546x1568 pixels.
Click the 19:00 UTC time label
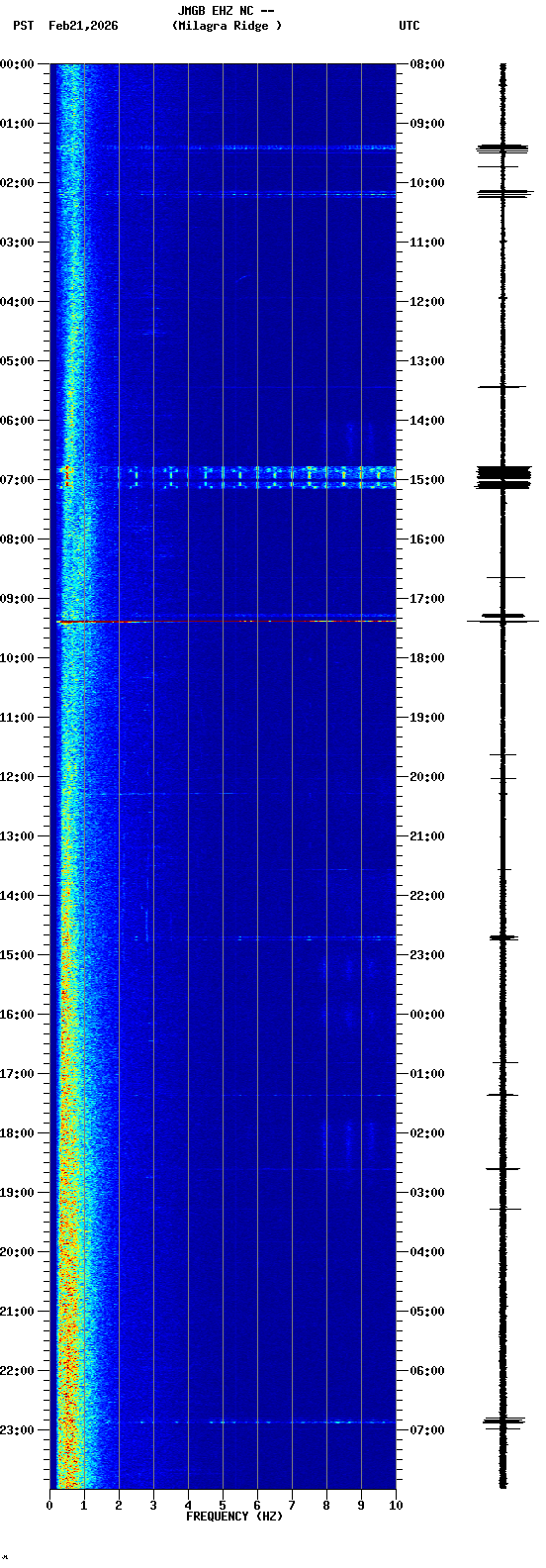[427, 718]
